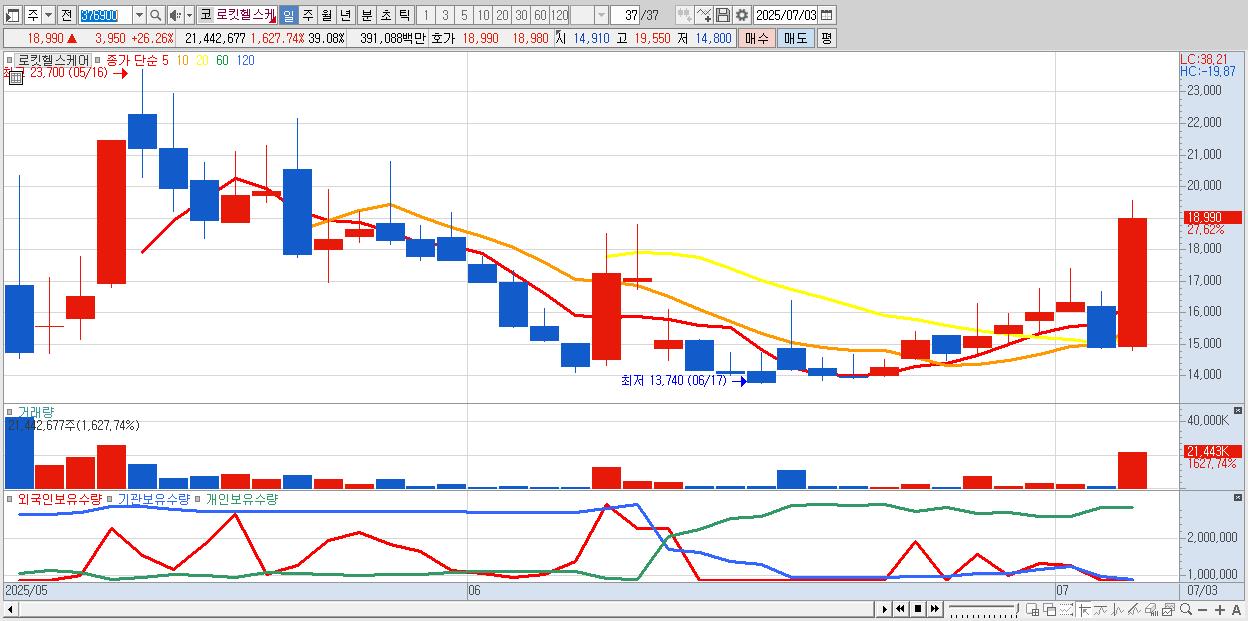The height and width of the screenshot is (621, 1248).
Task: Click the save floppy disk icon
Action: [x=723, y=15]
